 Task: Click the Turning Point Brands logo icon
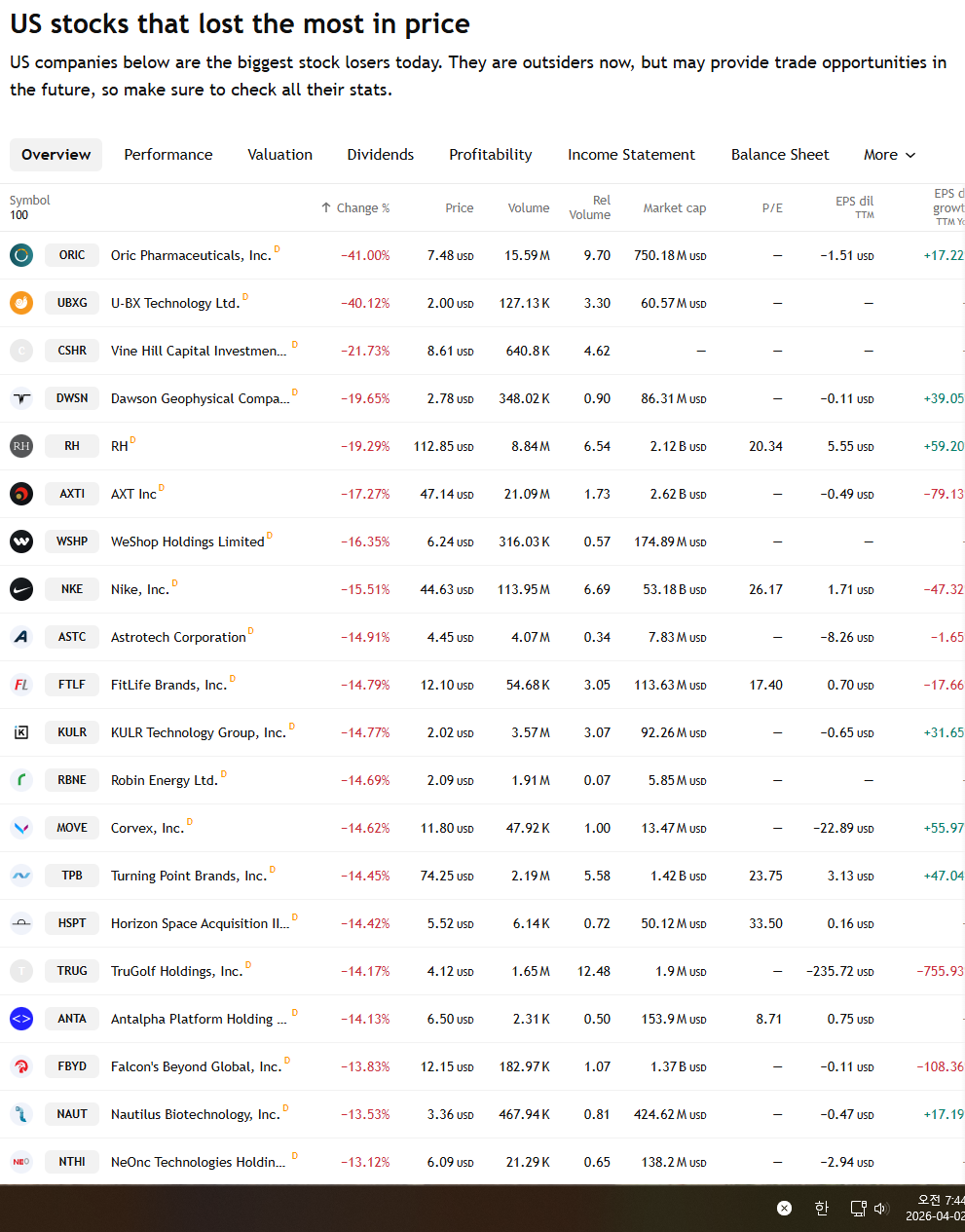(21, 876)
